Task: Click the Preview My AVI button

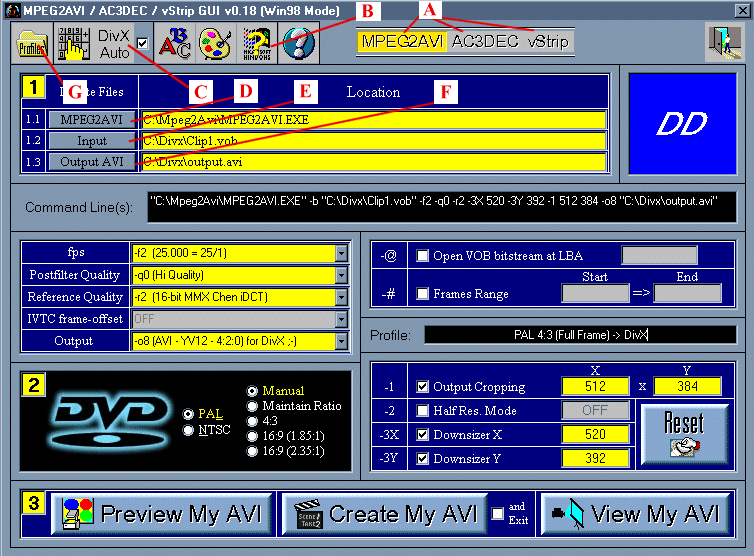Action: click(x=162, y=514)
